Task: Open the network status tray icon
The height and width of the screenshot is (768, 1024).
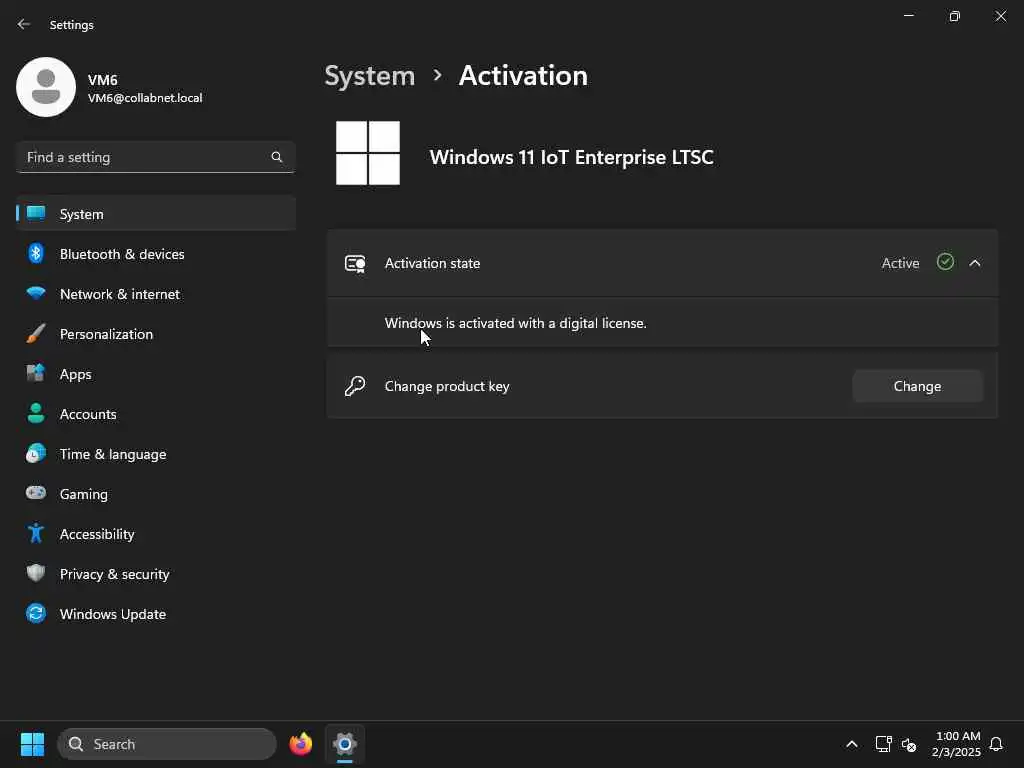Action: tap(883, 744)
